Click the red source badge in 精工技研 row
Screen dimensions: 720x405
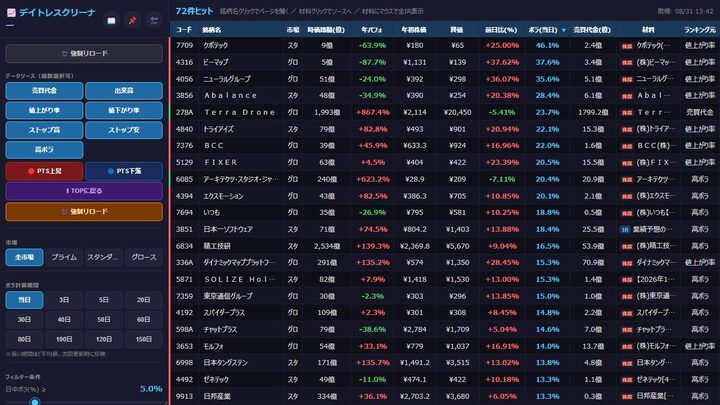626,246
